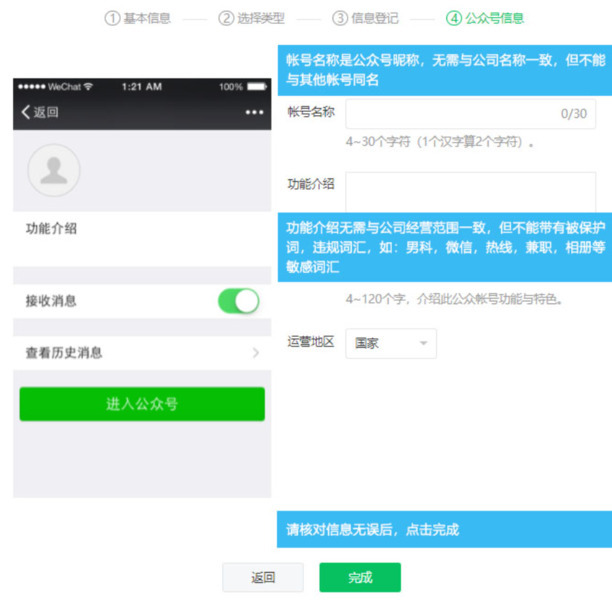Go to step 3 信息登记
612x602 pixels.
pyautogui.click(x=366, y=18)
